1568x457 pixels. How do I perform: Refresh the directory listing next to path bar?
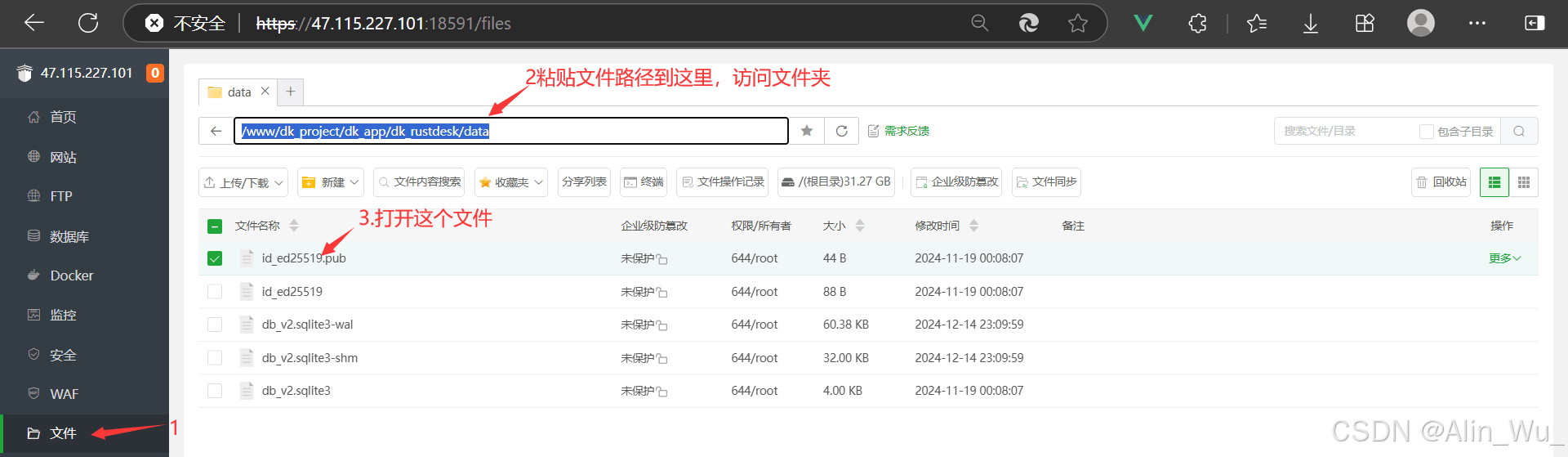(841, 131)
